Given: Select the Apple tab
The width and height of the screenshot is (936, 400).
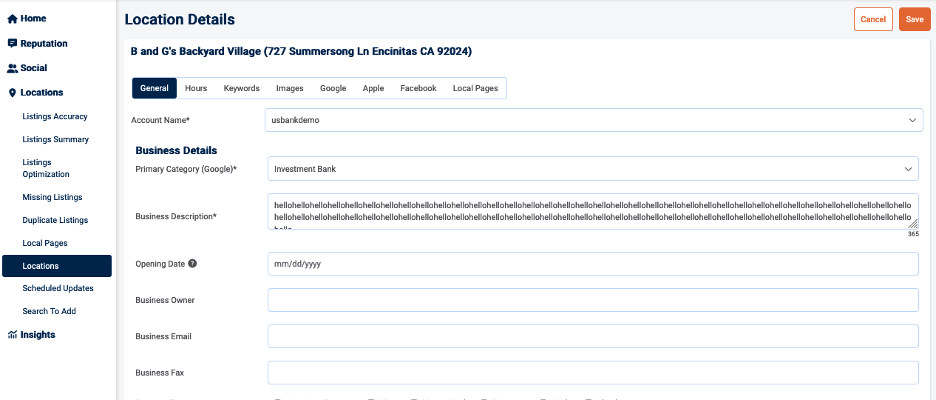Looking at the screenshot, I should pos(373,88).
